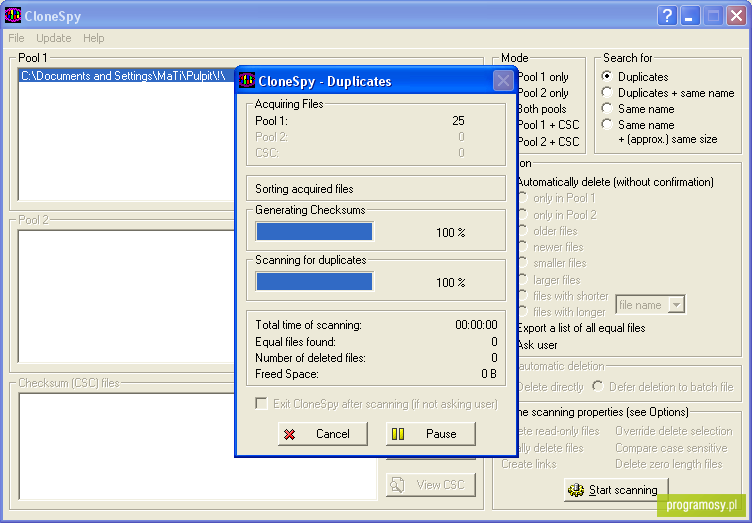
Task: Click the CloneSpy logo in the Duplicates dialog
Action: point(247,81)
